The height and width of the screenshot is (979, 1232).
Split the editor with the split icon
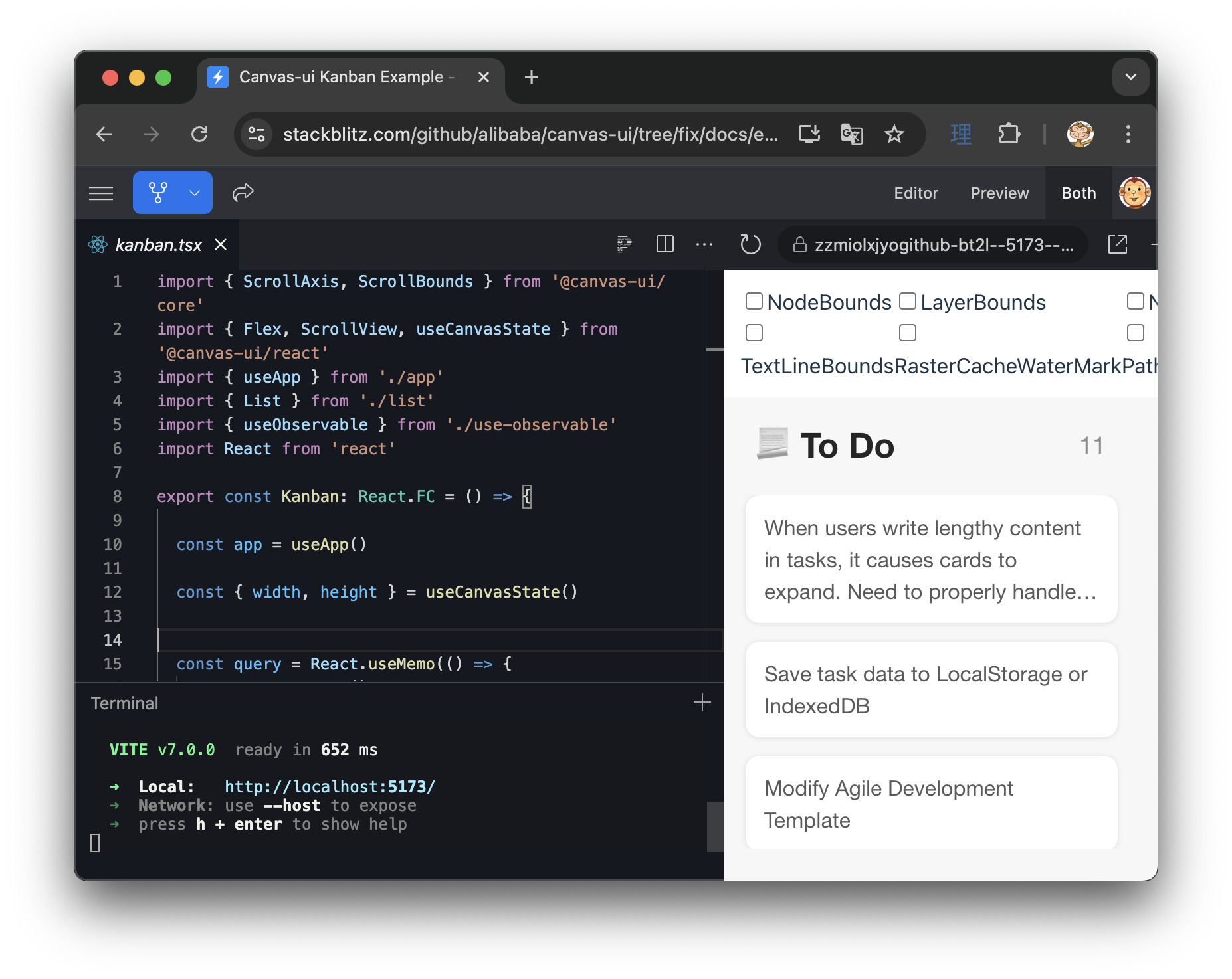[x=665, y=245]
